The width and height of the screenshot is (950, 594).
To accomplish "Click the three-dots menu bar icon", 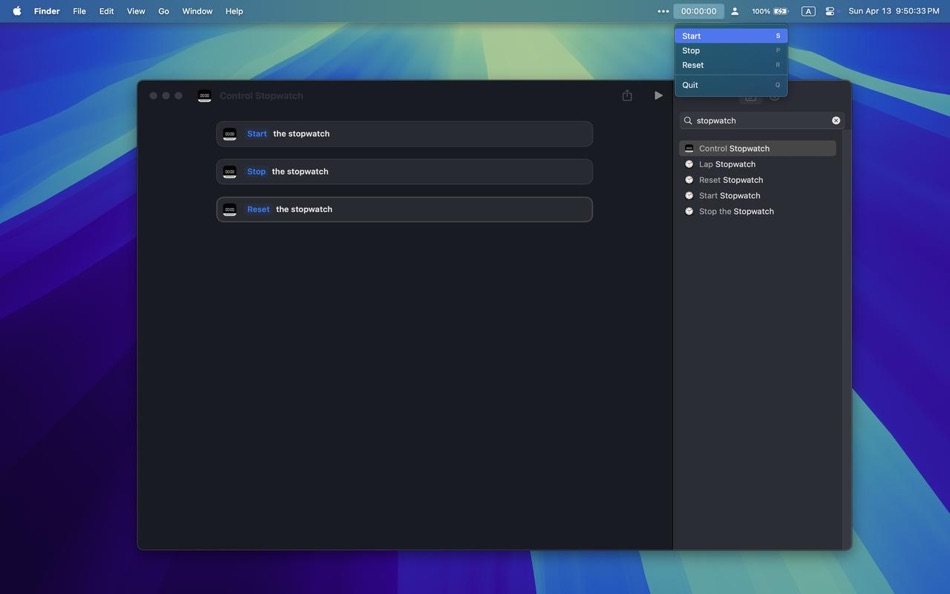I will pos(663,11).
